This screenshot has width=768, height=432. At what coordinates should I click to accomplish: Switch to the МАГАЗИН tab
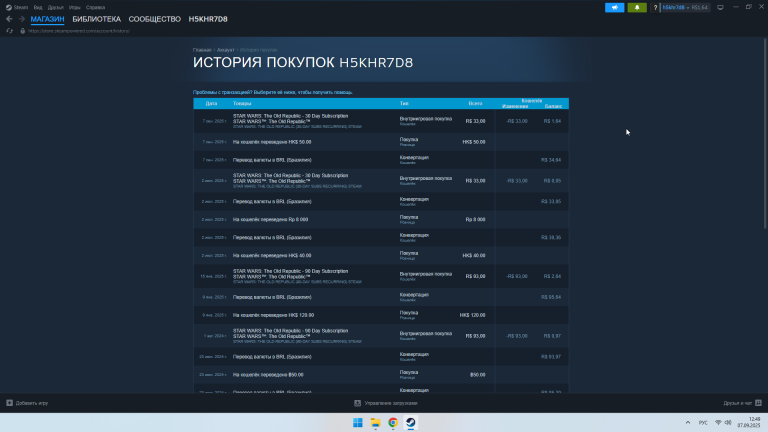point(47,19)
